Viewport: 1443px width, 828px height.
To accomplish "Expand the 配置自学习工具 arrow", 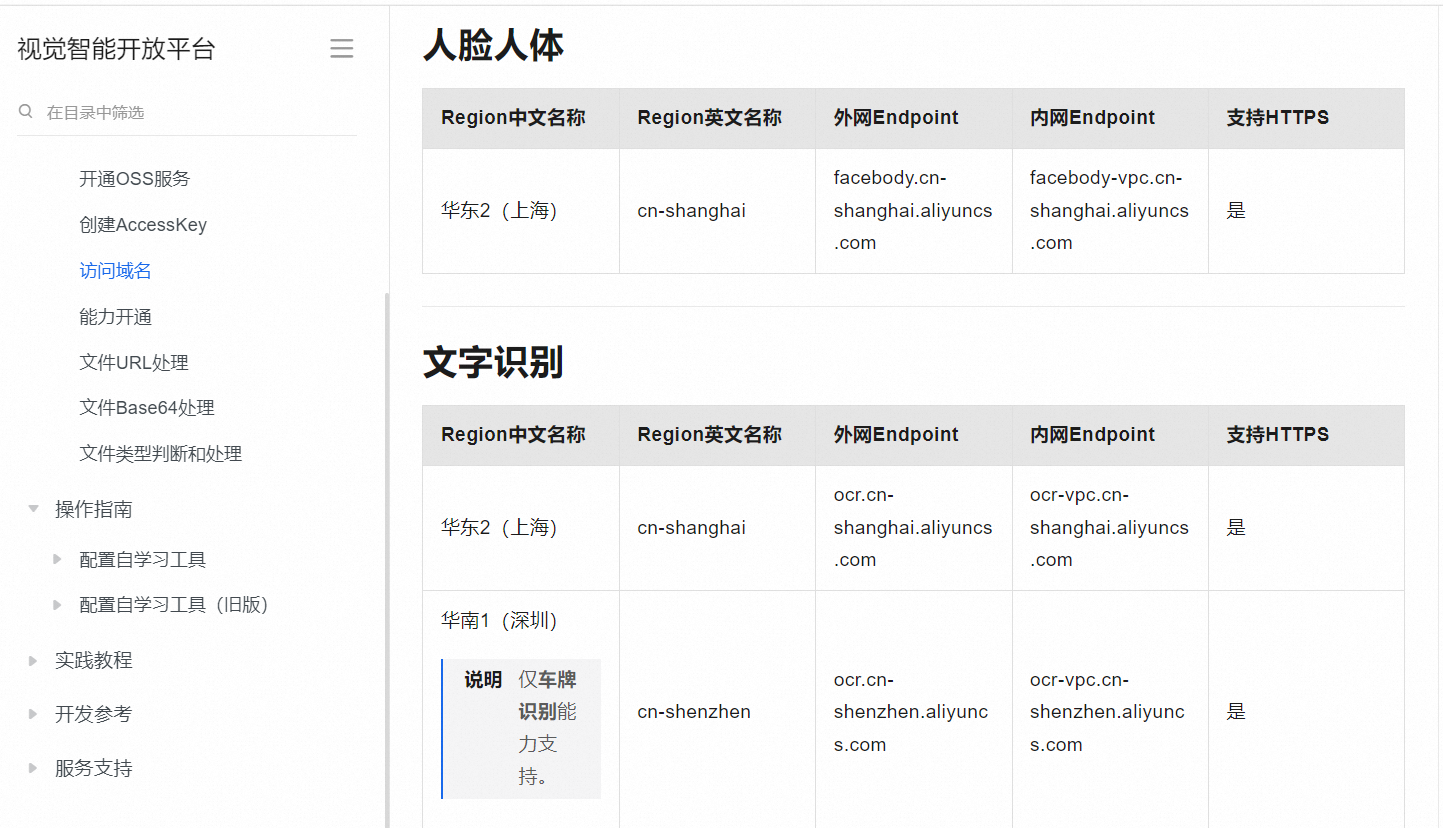I will (58, 559).
